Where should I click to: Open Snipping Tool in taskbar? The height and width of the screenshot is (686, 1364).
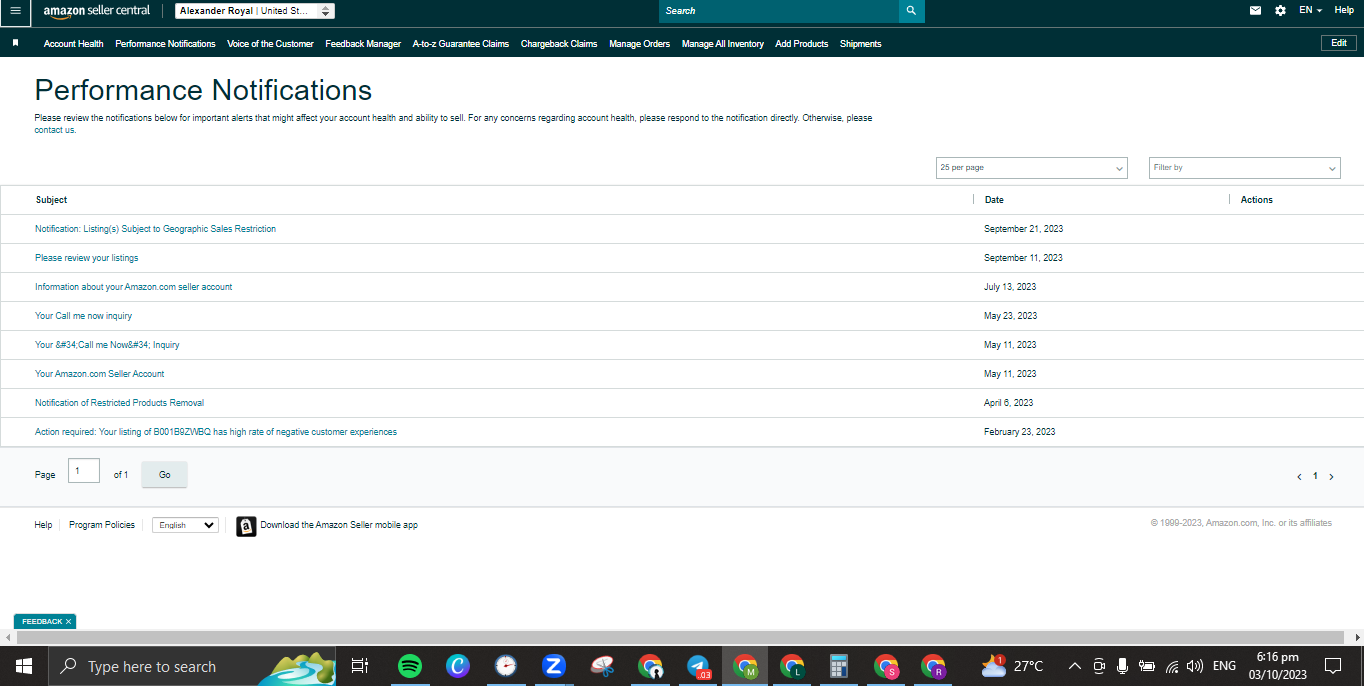tap(602, 666)
